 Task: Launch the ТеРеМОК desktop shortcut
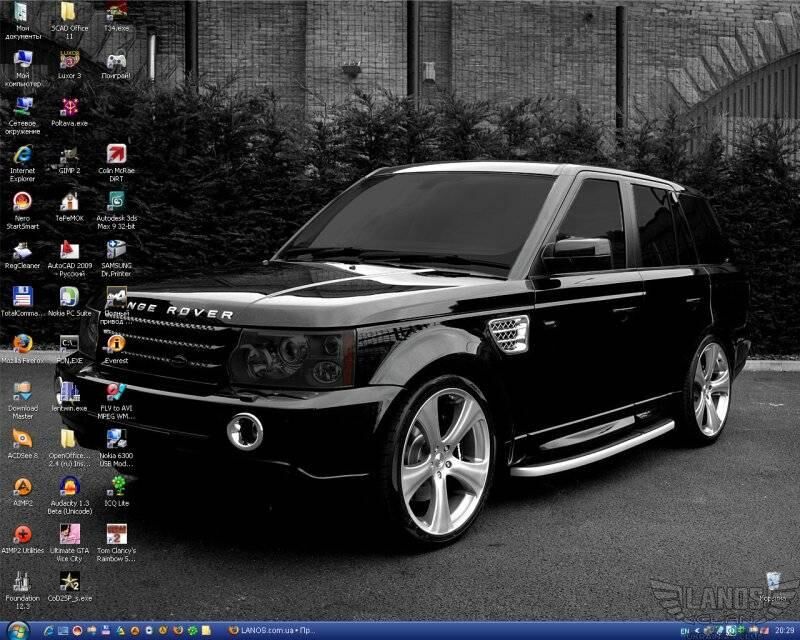pos(69,207)
